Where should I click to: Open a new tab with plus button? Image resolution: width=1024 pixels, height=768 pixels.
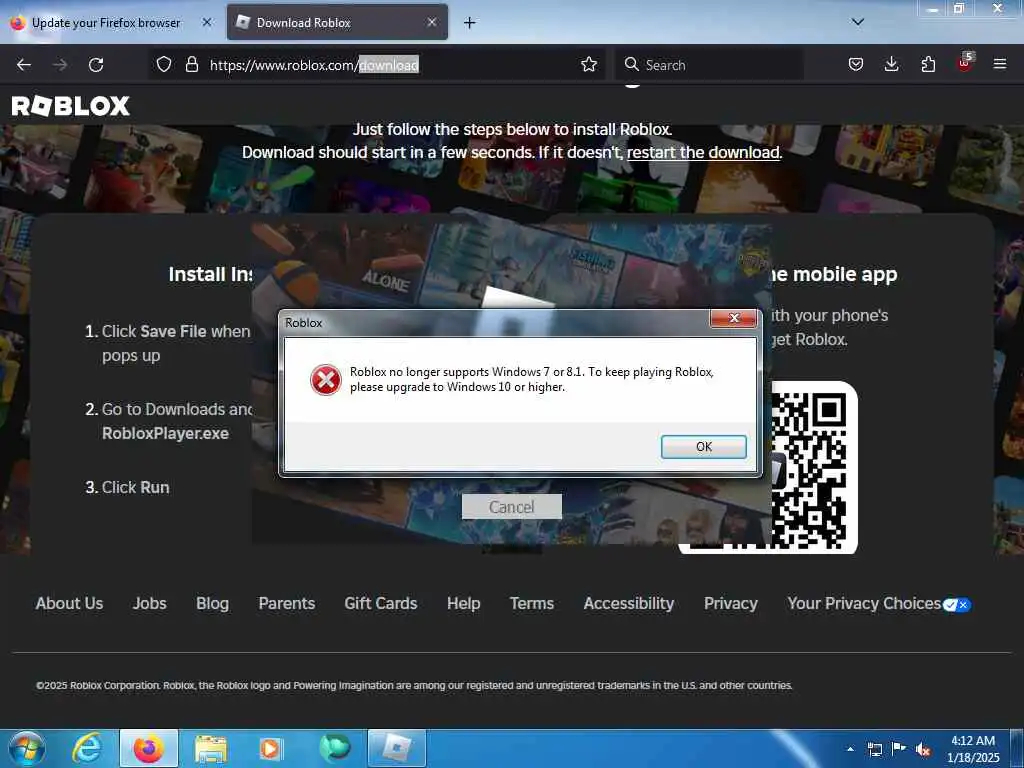[x=469, y=23]
